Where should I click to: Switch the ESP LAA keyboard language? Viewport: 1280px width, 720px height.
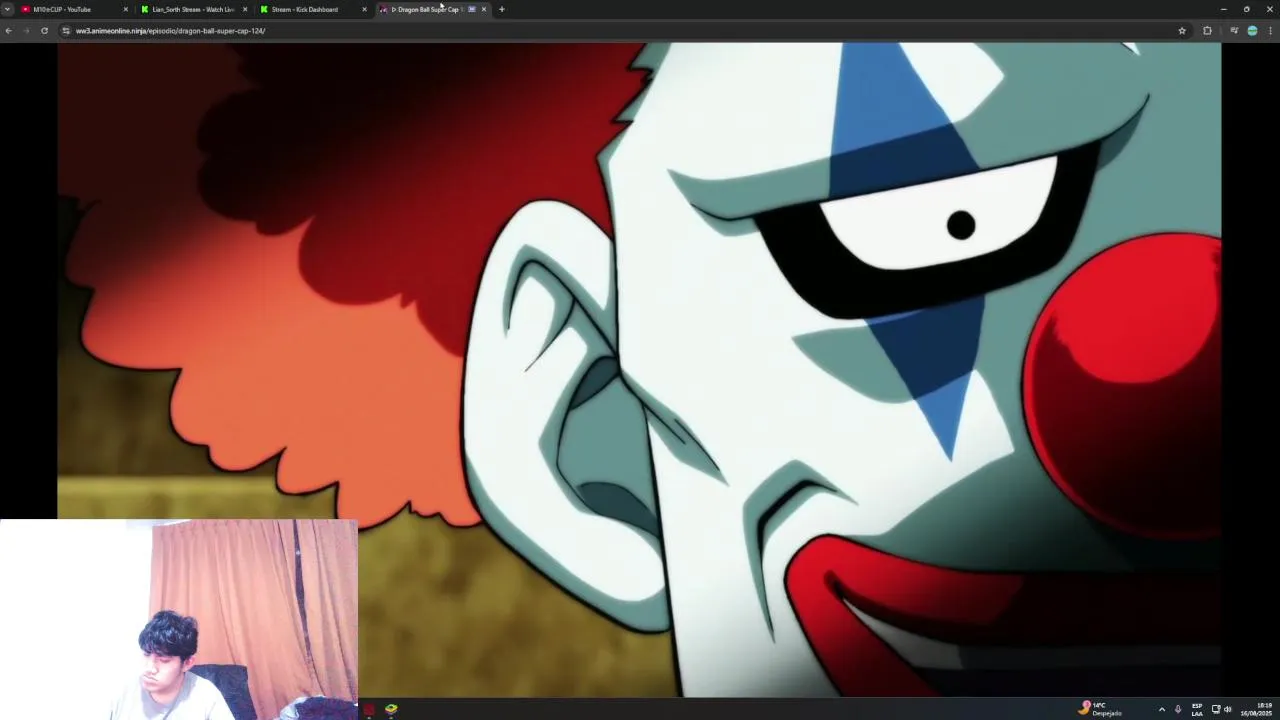pos(1197,709)
